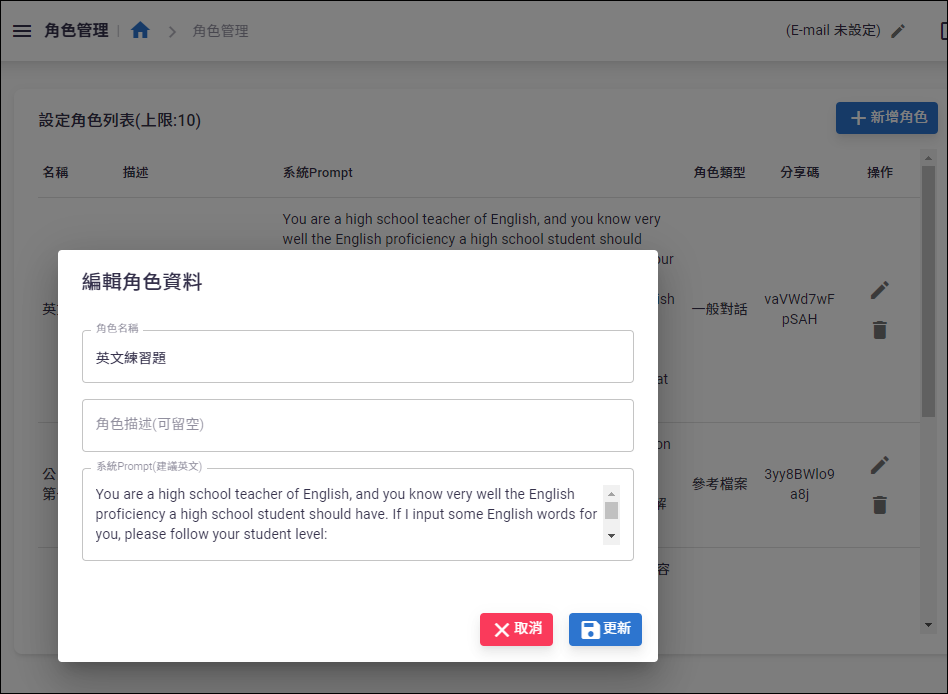The width and height of the screenshot is (948, 694).
Task: Click the 分享碼 column header
Action: point(799,172)
